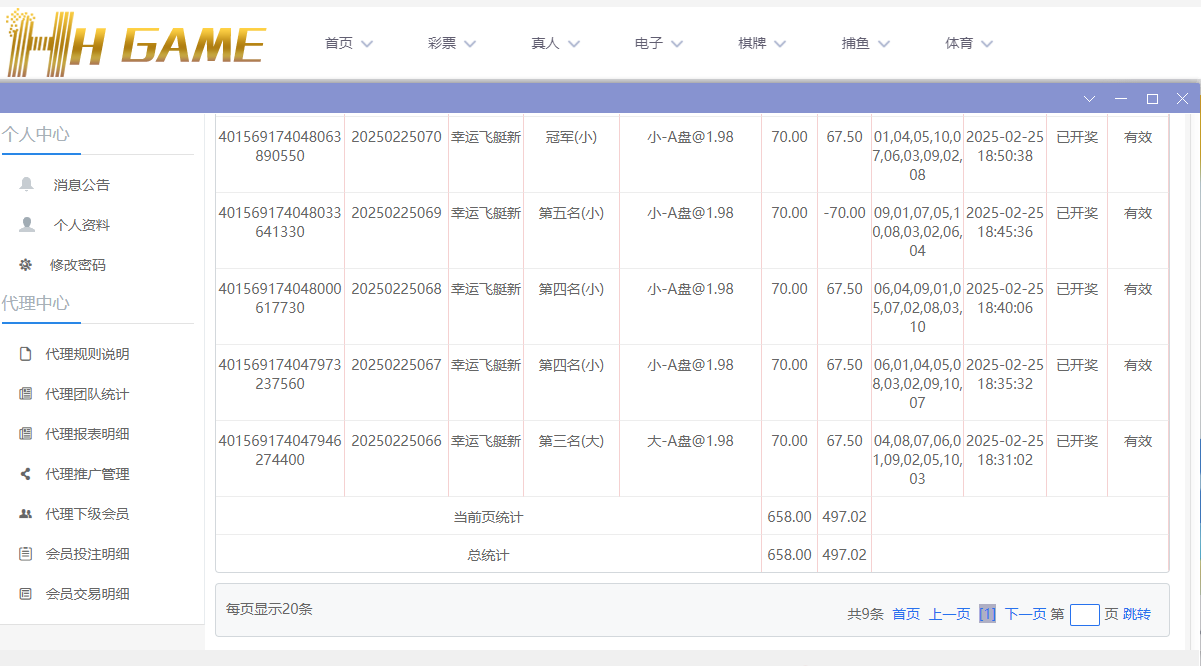This screenshot has width=1201, height=666.
Task: Open the 体育 menu item
Action: point(970,43)
